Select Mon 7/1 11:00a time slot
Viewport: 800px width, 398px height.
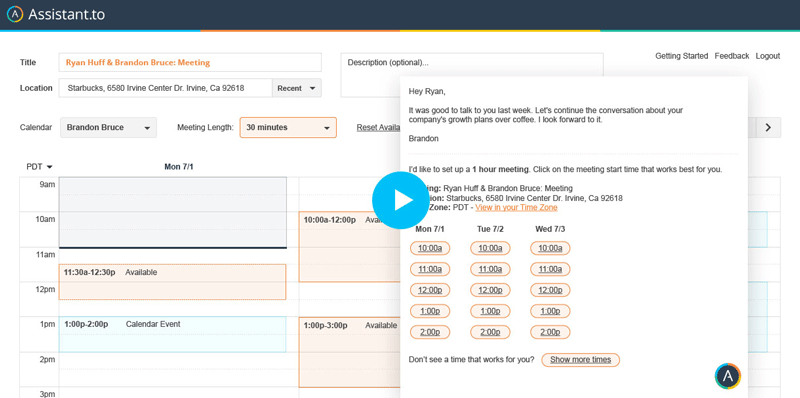click(430, 269)
